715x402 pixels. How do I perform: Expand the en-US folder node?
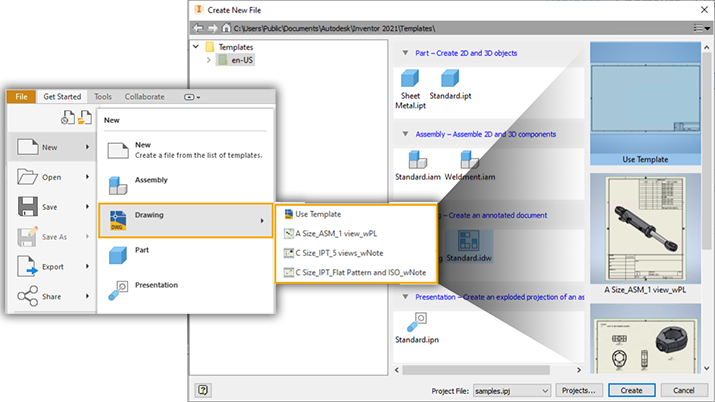pos(208,60)
